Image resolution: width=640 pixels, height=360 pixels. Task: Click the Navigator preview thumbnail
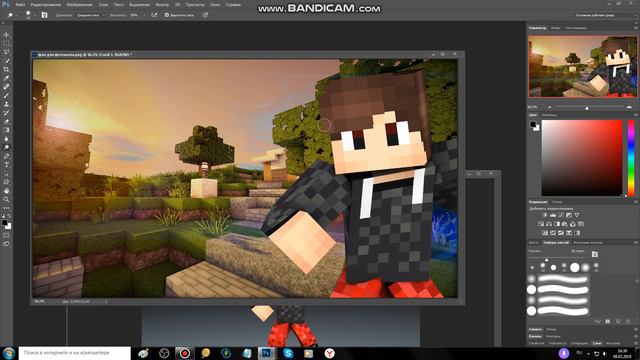click(x=583, y=66)
